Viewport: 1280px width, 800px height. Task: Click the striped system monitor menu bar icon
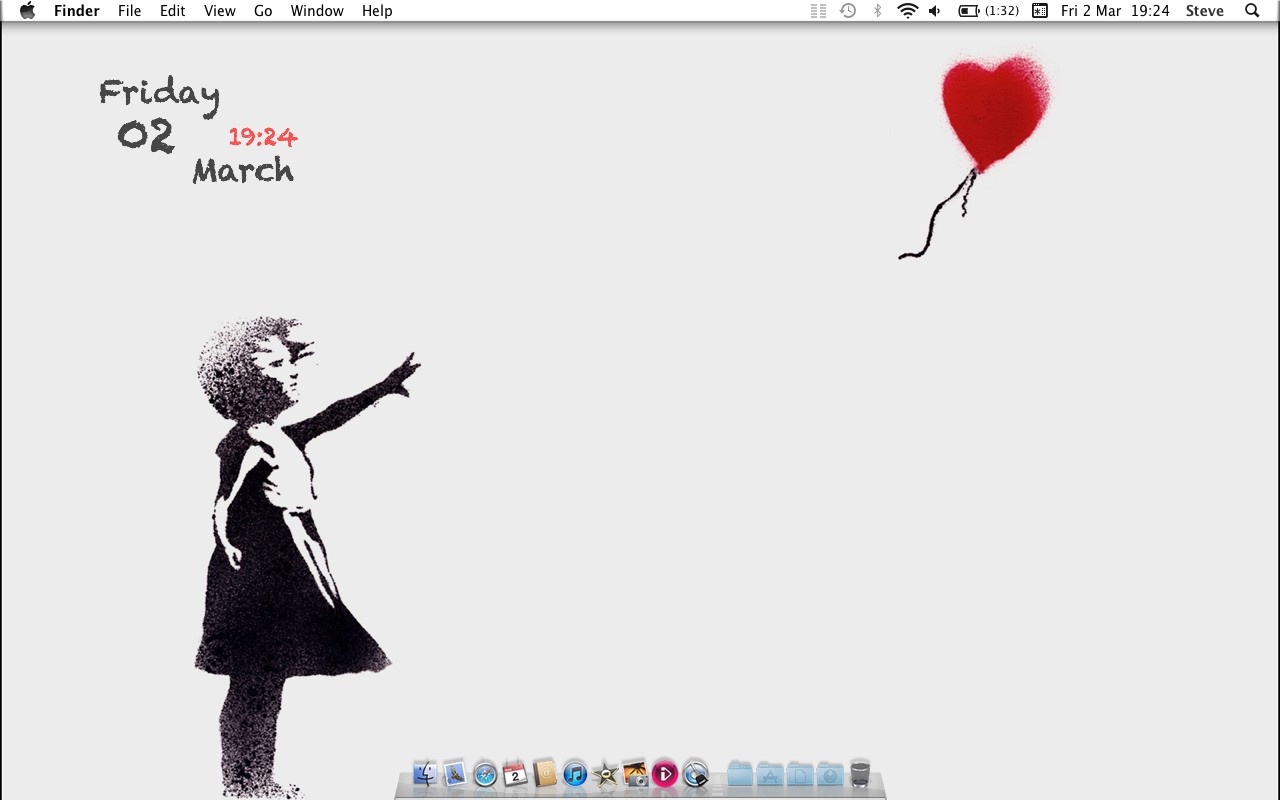coord(818,11)
